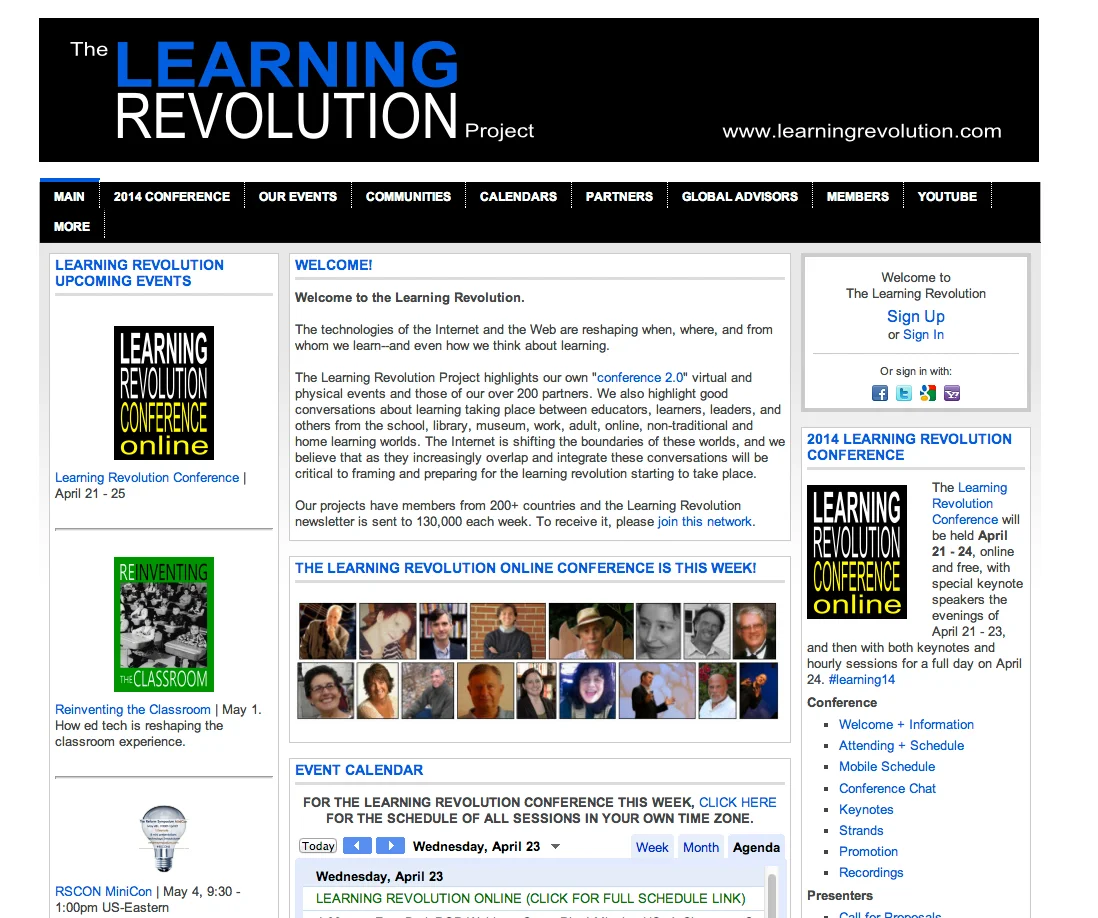The image size is (1098, 918).
Task: Click 2014 LEARNING REVOLUTION CONFERENCE heading
Action: (x=909, y=447)
